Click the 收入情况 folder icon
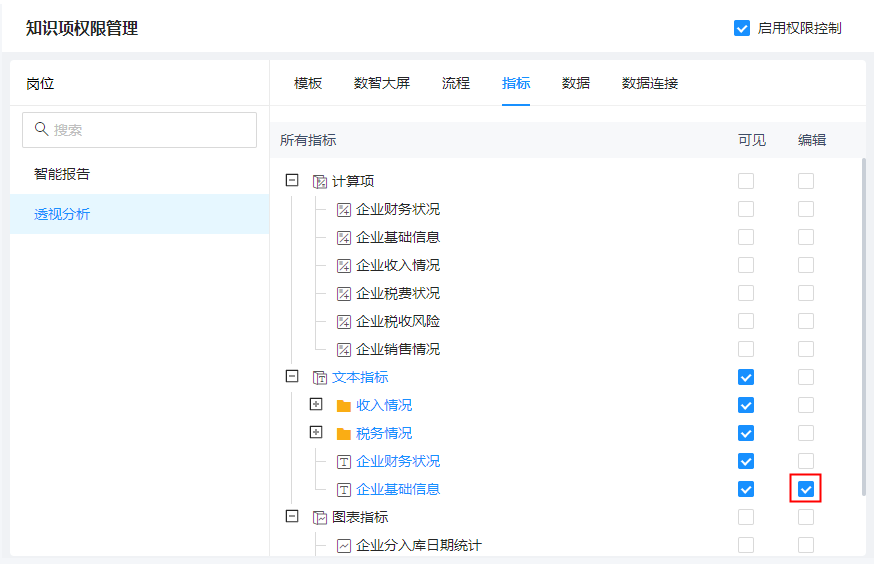Image resolution: width=874 pixels, height=564 pixels. [x=344, y=405]
